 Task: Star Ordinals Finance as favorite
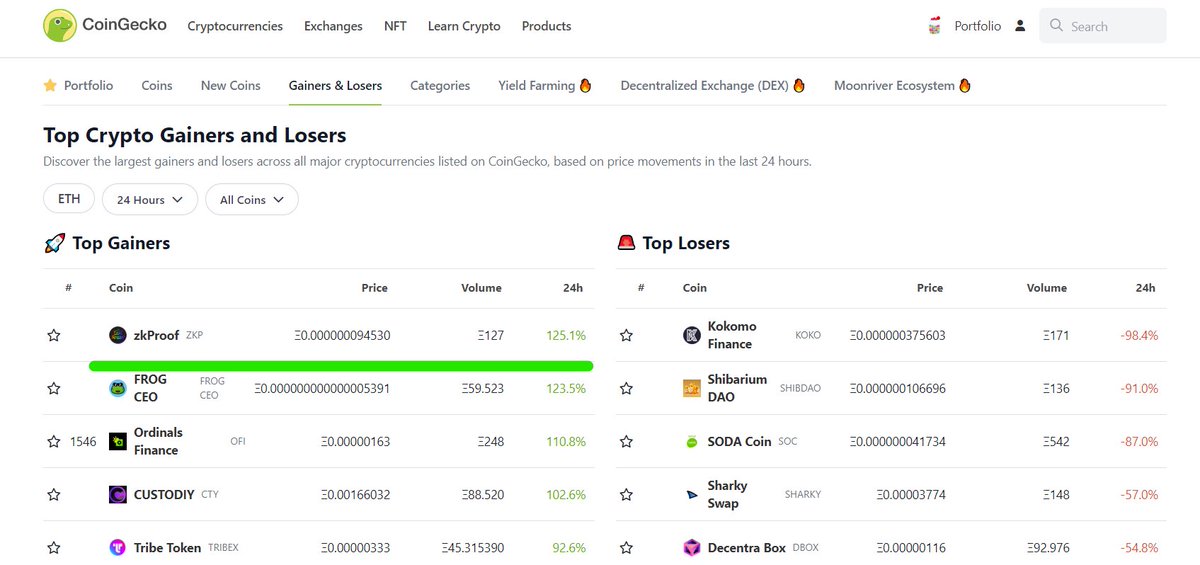54,441
